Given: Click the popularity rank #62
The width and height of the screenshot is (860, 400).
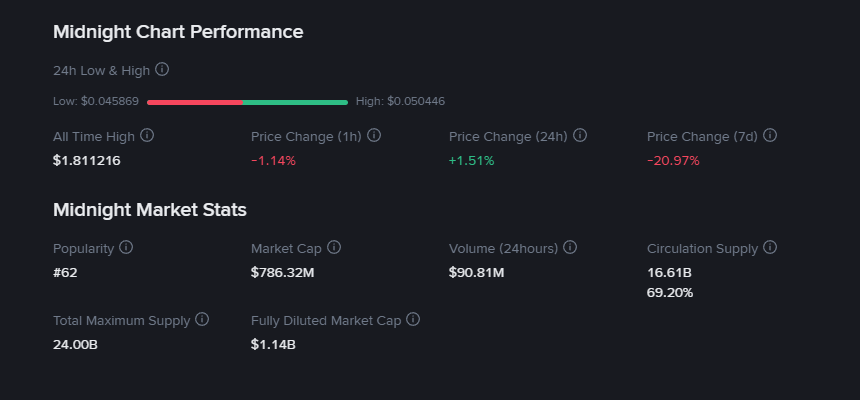Looking at the screenshot, I should [66, 272].
